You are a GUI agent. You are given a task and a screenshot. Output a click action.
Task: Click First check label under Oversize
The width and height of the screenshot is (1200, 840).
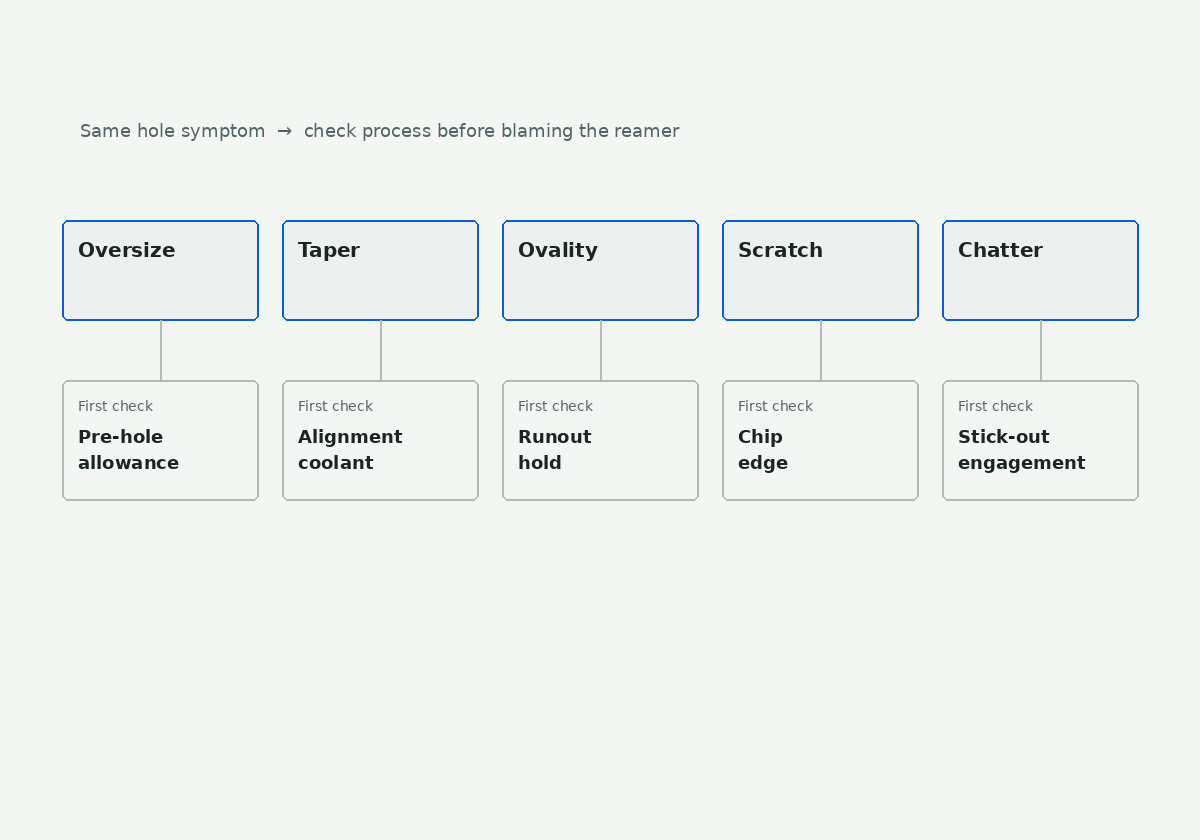(x=116, y=406)
